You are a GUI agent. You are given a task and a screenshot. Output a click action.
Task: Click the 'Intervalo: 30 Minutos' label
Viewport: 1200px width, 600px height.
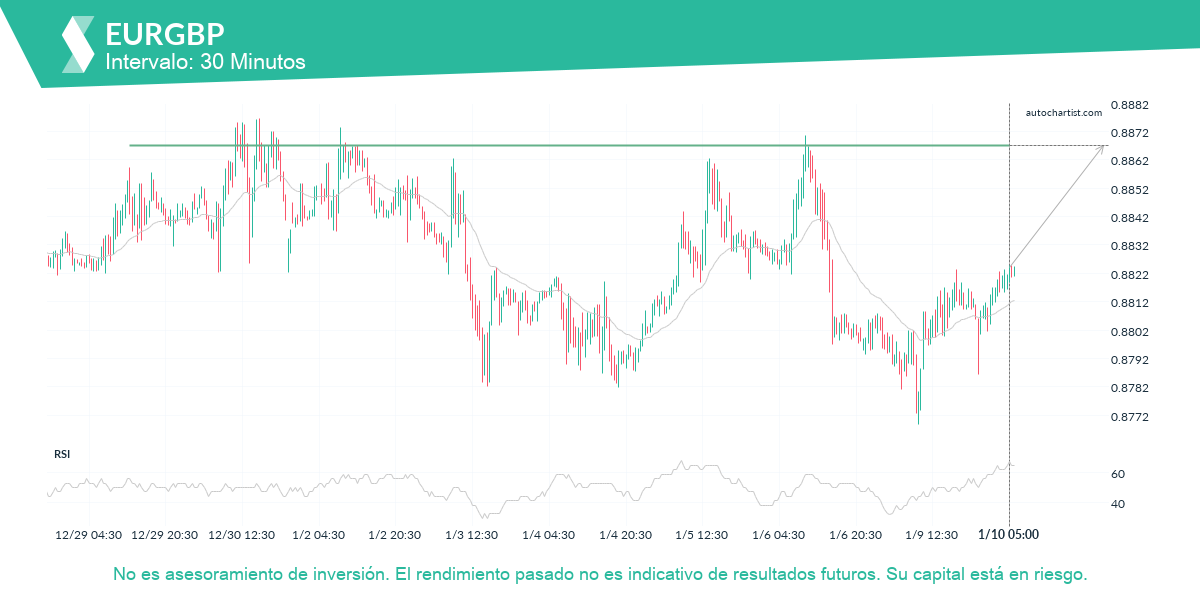(x=205, y=62)
